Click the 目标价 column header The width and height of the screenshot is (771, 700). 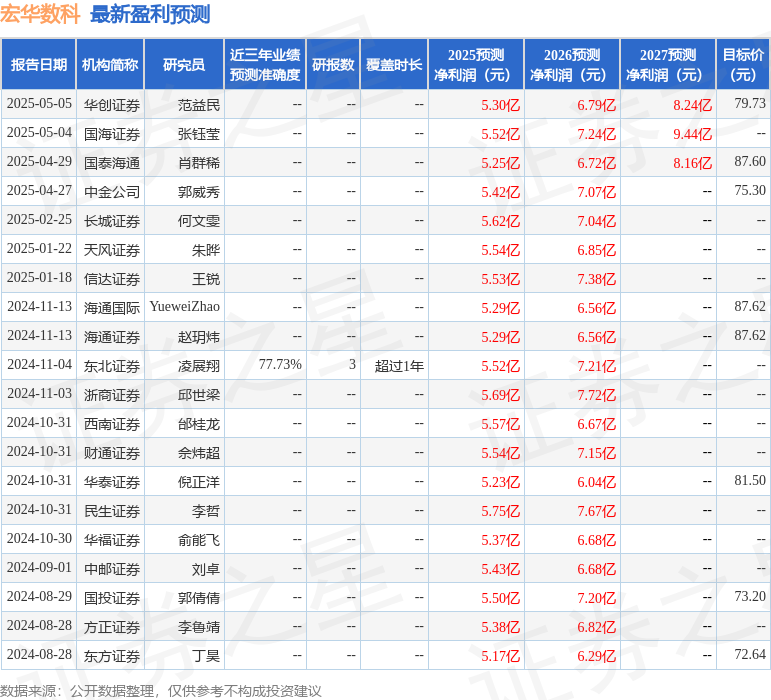tap(743, 64)
